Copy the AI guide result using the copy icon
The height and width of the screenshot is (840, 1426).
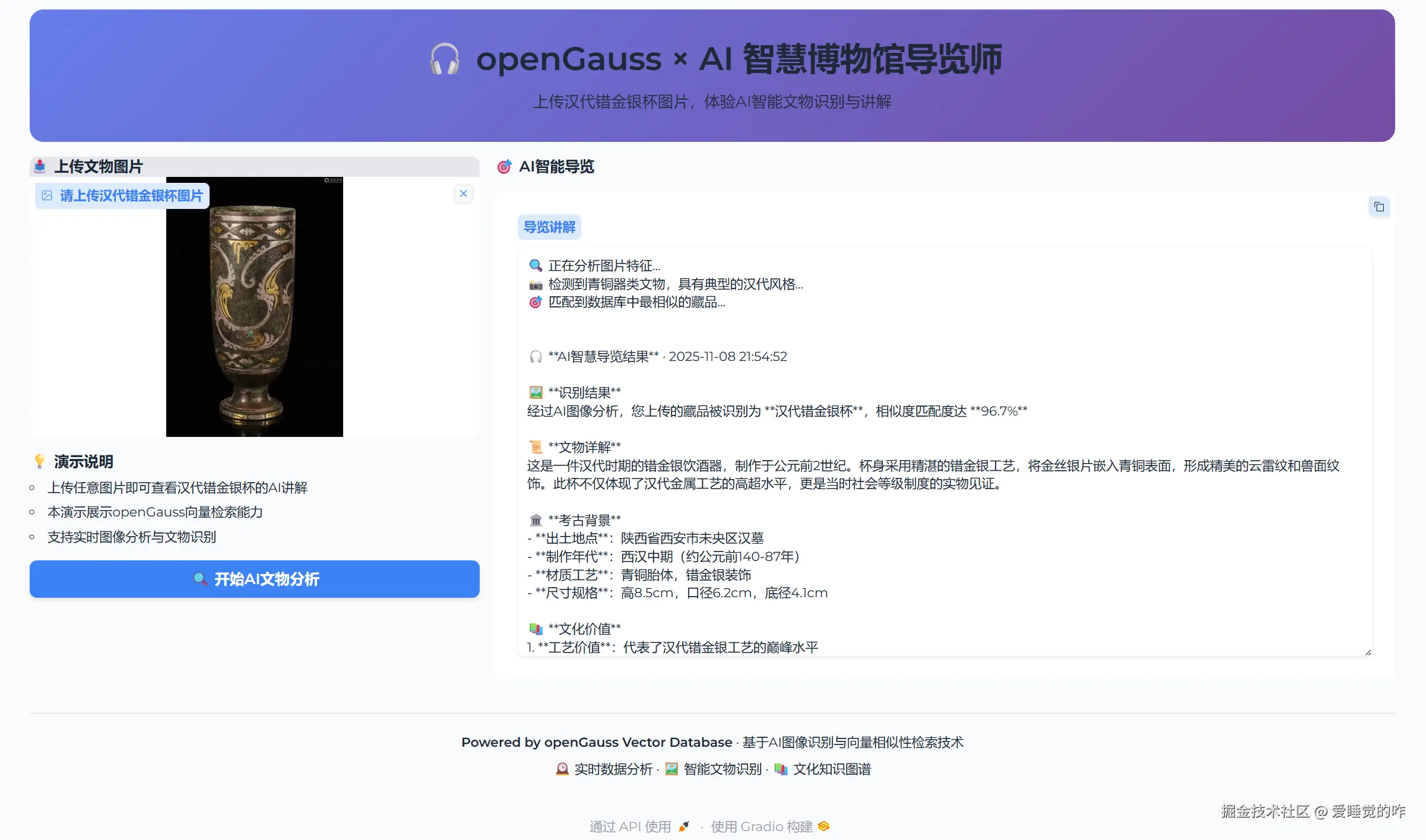click(x=1379, y=207)
